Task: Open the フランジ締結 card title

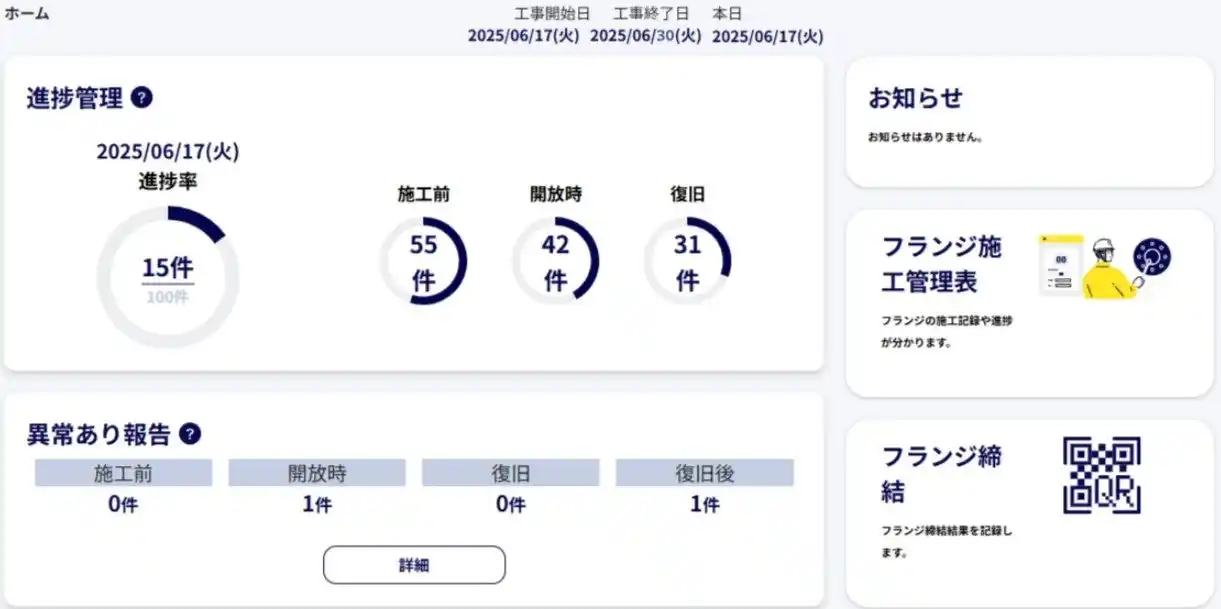Action: (x=941, y=474)
